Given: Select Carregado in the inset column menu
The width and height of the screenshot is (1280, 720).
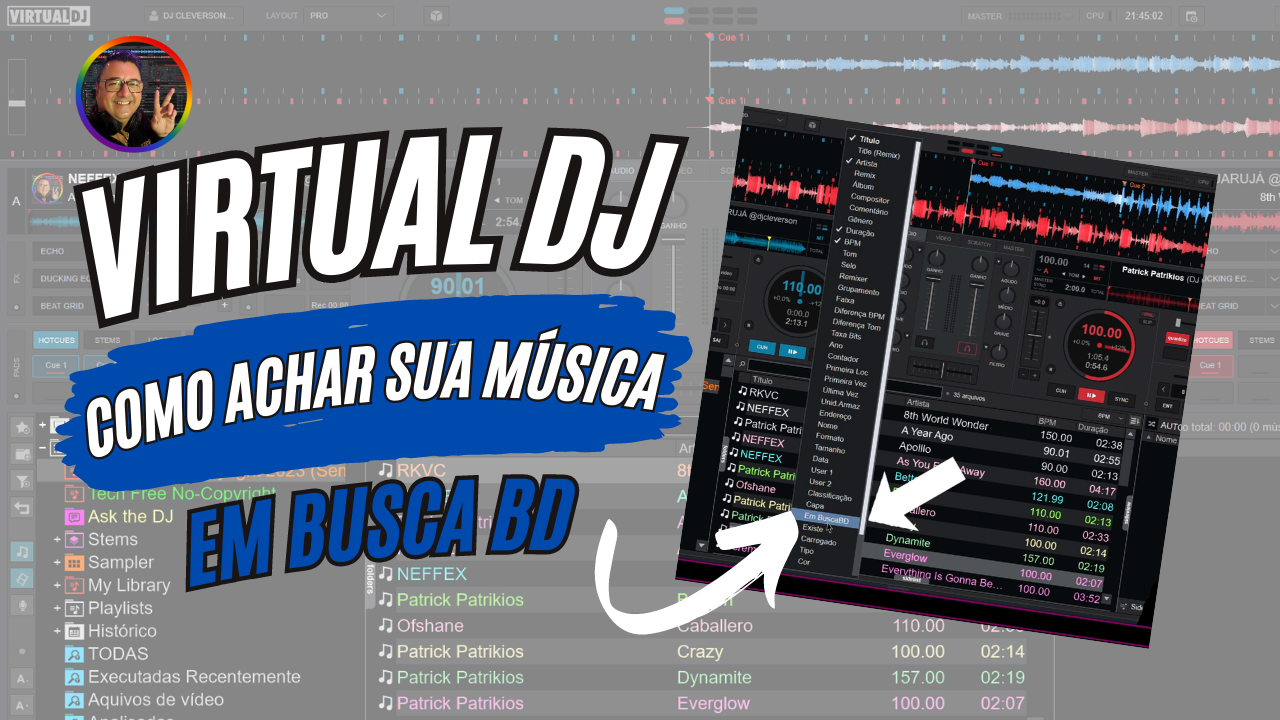Looking at the screenshot, I should click(x=818, y=540).
